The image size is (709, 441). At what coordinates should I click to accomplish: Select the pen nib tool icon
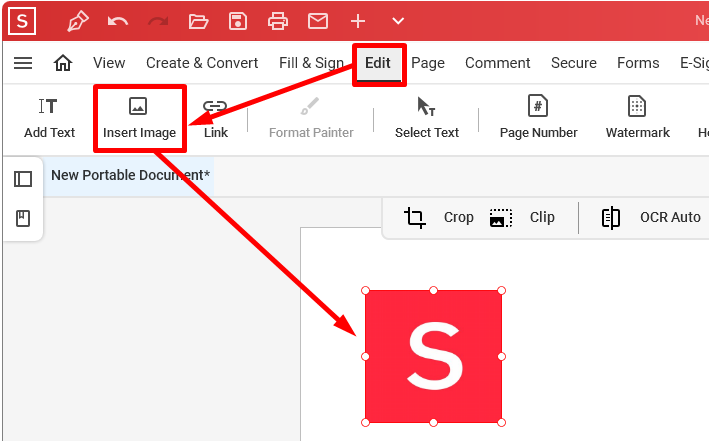tap(78, 21)
